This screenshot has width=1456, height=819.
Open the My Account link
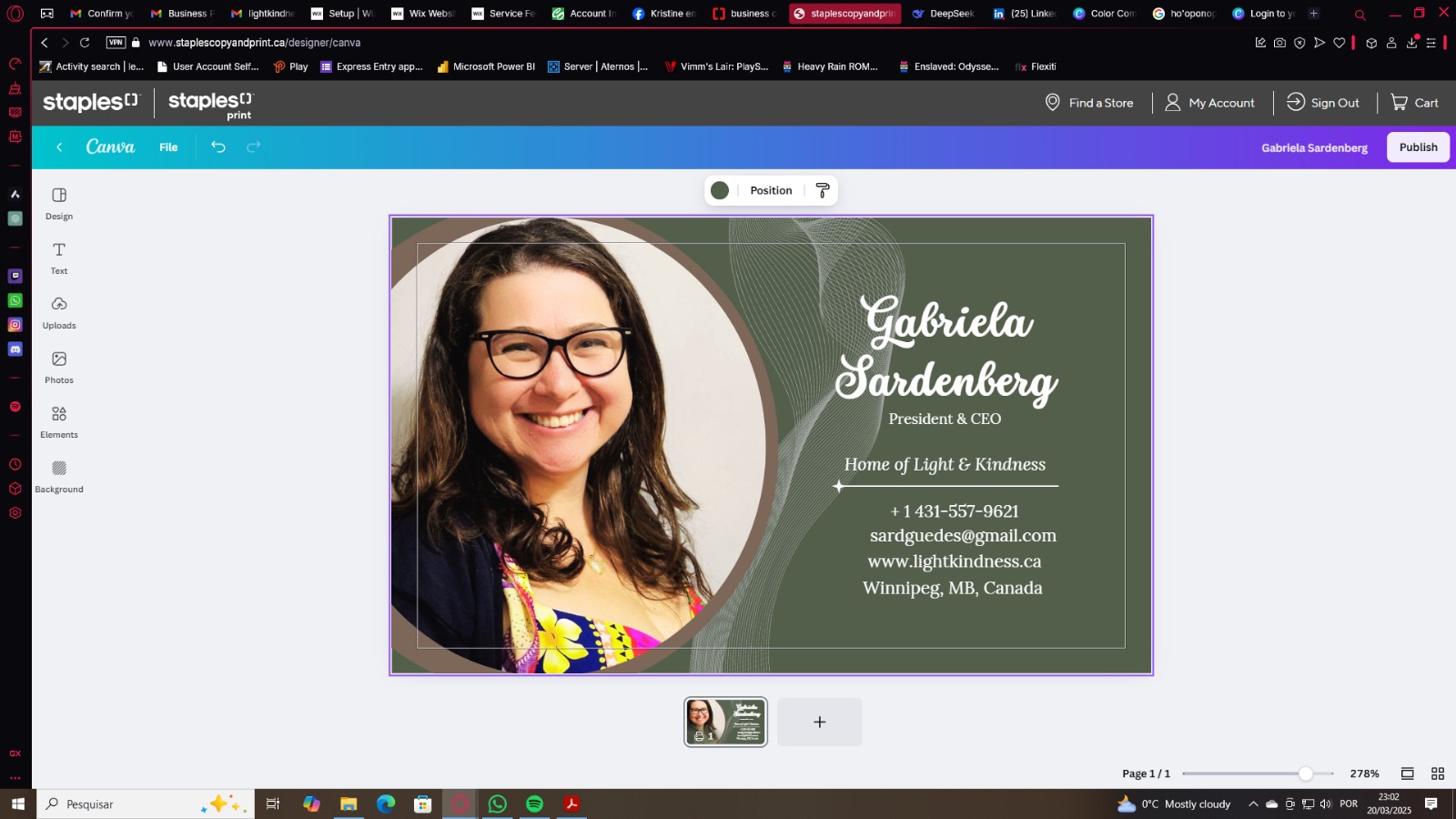1209,103
